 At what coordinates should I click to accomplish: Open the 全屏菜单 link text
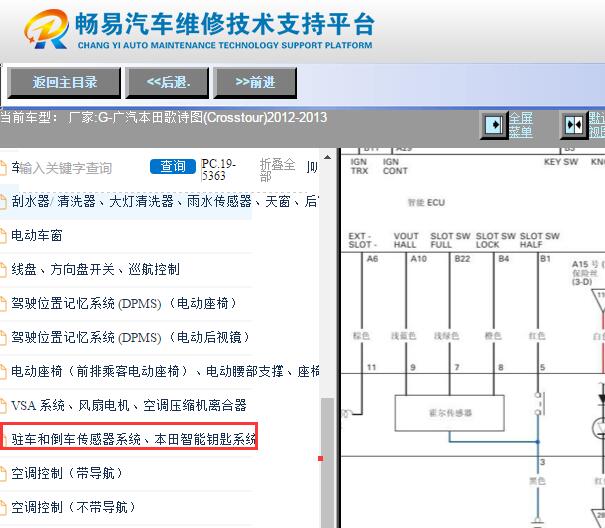click(521, 125)
